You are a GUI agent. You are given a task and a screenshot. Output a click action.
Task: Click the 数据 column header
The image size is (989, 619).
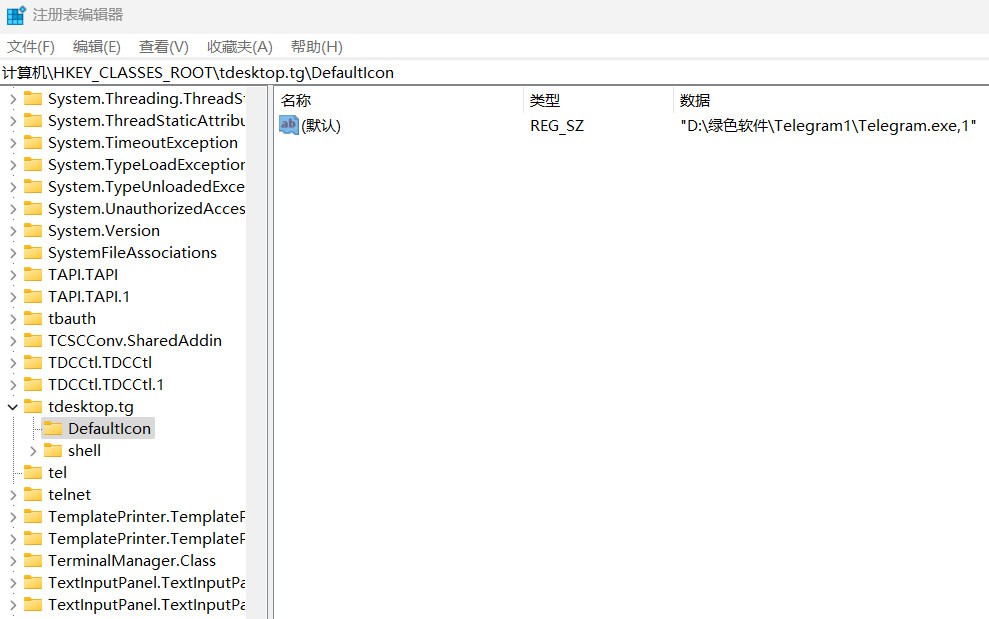click(x=695, y=100)
